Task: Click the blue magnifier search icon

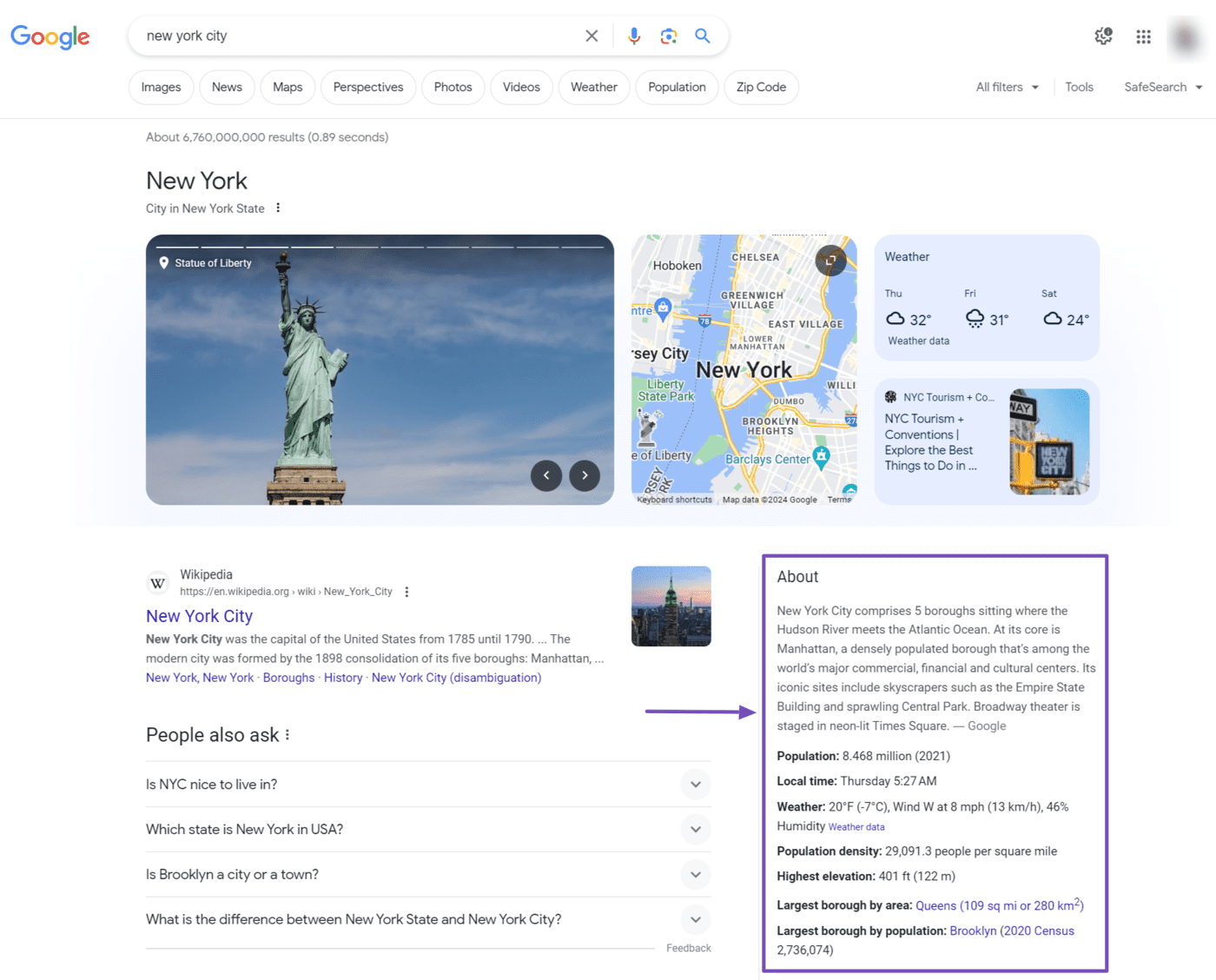Action: tap(703, 36)
